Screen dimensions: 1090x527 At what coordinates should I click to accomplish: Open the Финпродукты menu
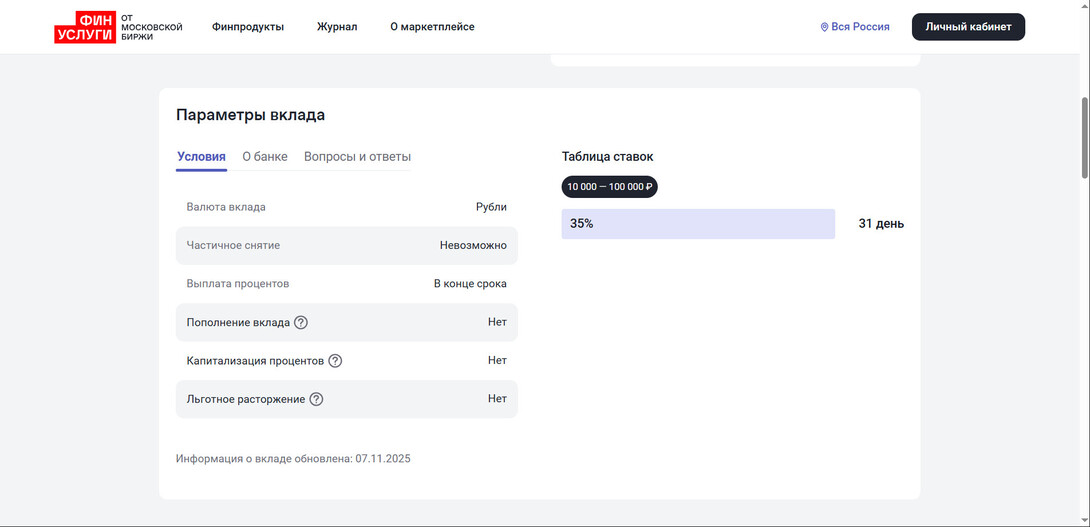point(248,27)
